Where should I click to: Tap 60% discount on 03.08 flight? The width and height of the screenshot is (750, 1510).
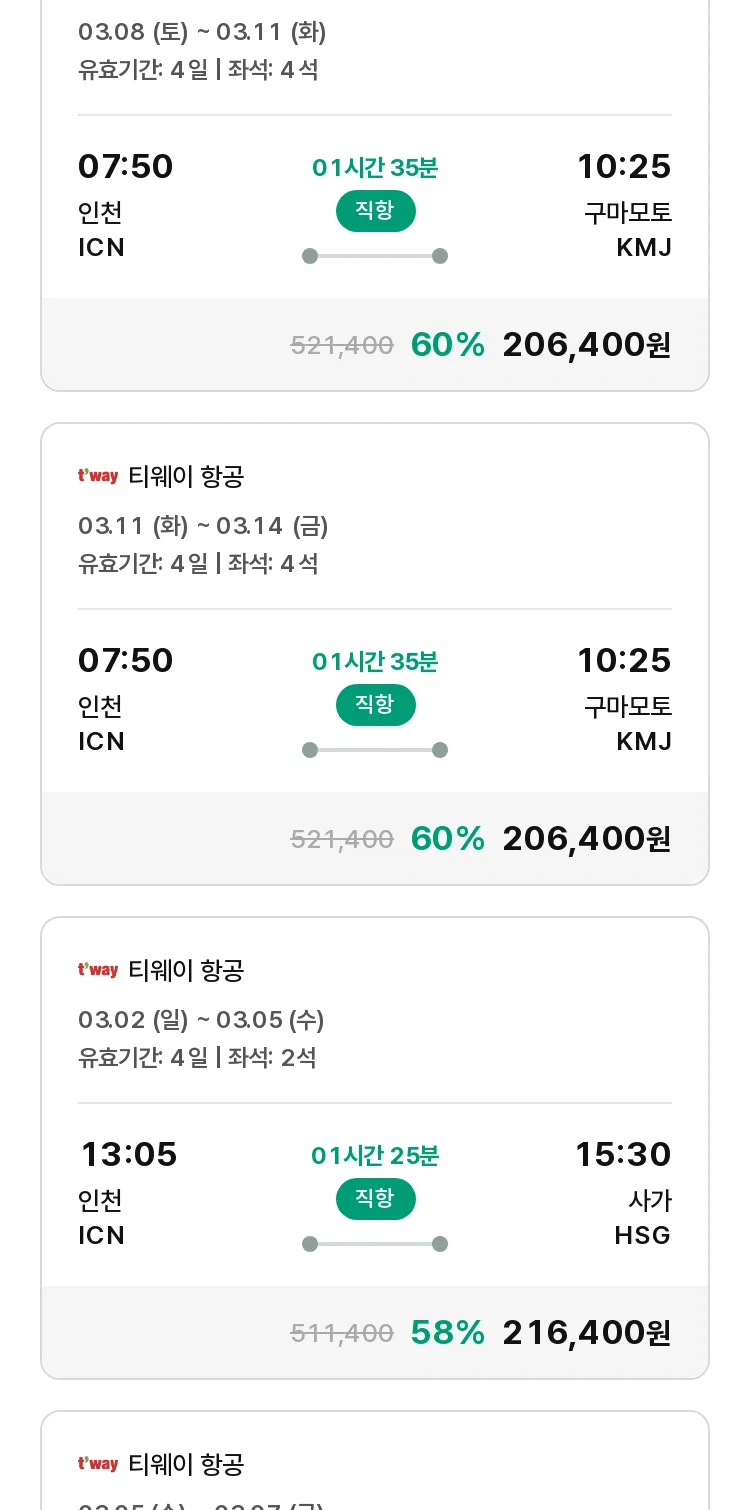(448, 345)
